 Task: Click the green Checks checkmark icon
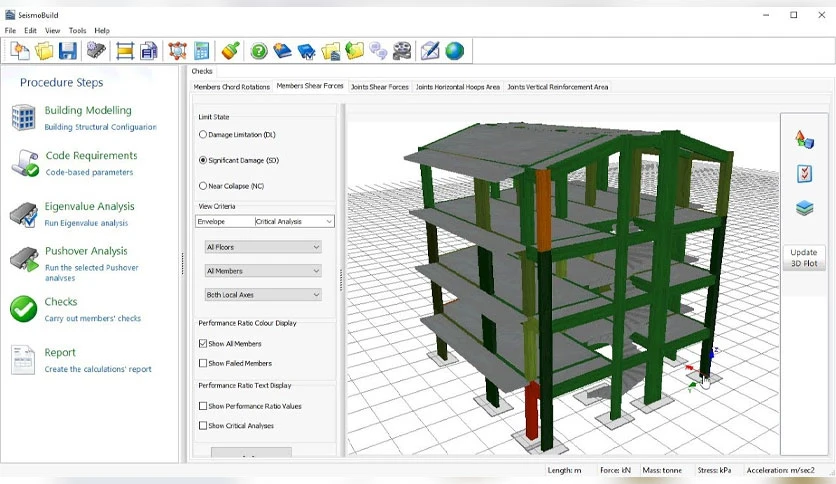(23, 309)
